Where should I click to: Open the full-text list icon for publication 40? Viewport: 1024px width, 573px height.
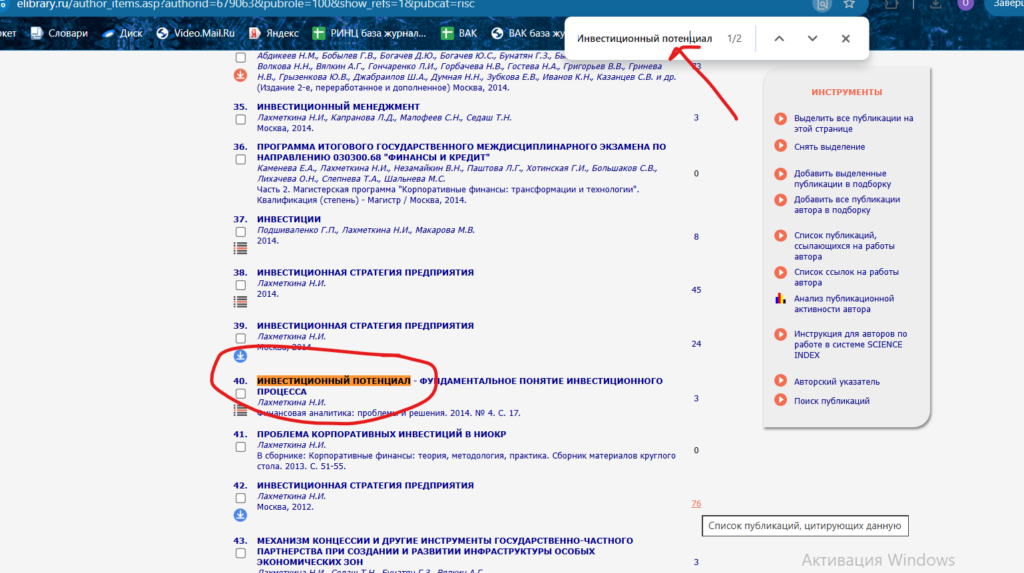(240, 410)
